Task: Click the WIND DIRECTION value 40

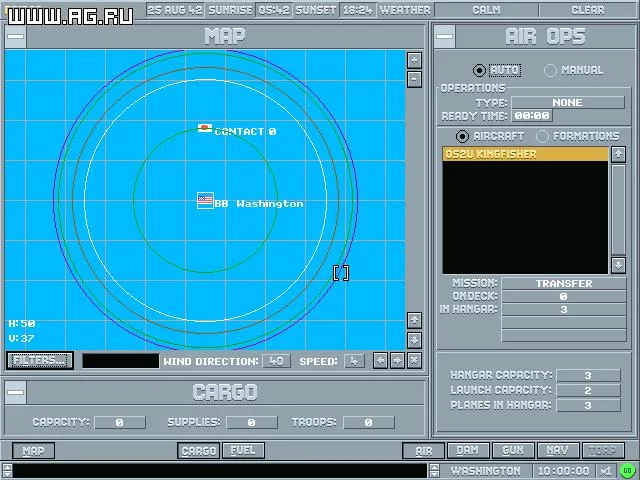Action: pos(276,361)
